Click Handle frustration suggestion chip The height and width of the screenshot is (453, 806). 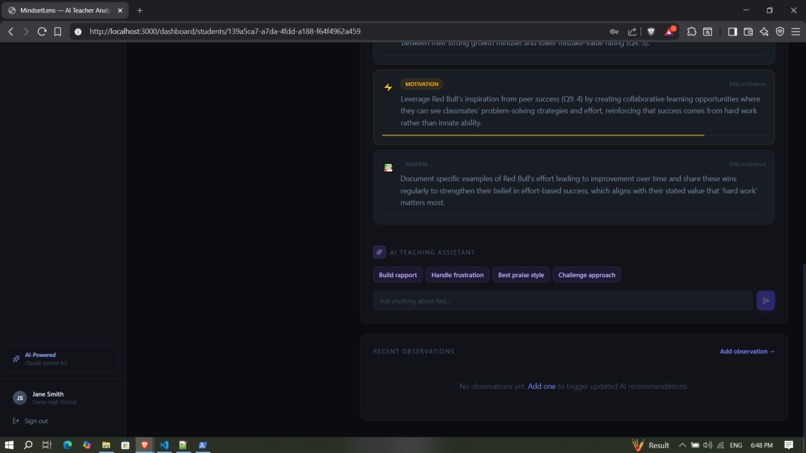pos(457,275)
